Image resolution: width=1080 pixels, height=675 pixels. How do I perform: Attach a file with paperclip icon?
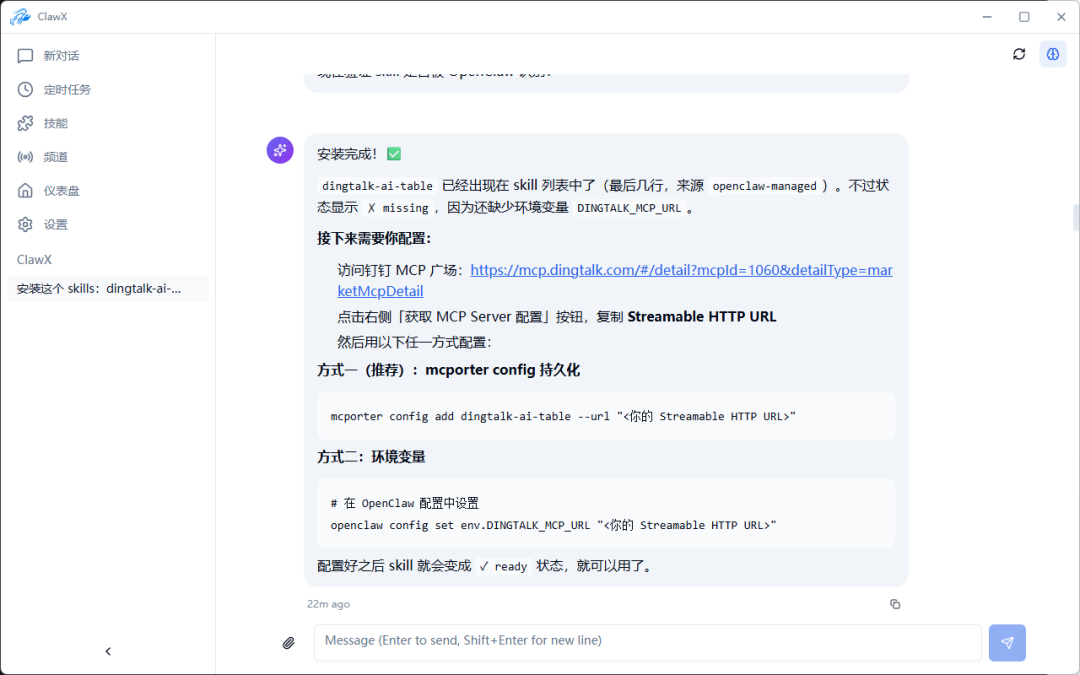(x=289, y=643)
